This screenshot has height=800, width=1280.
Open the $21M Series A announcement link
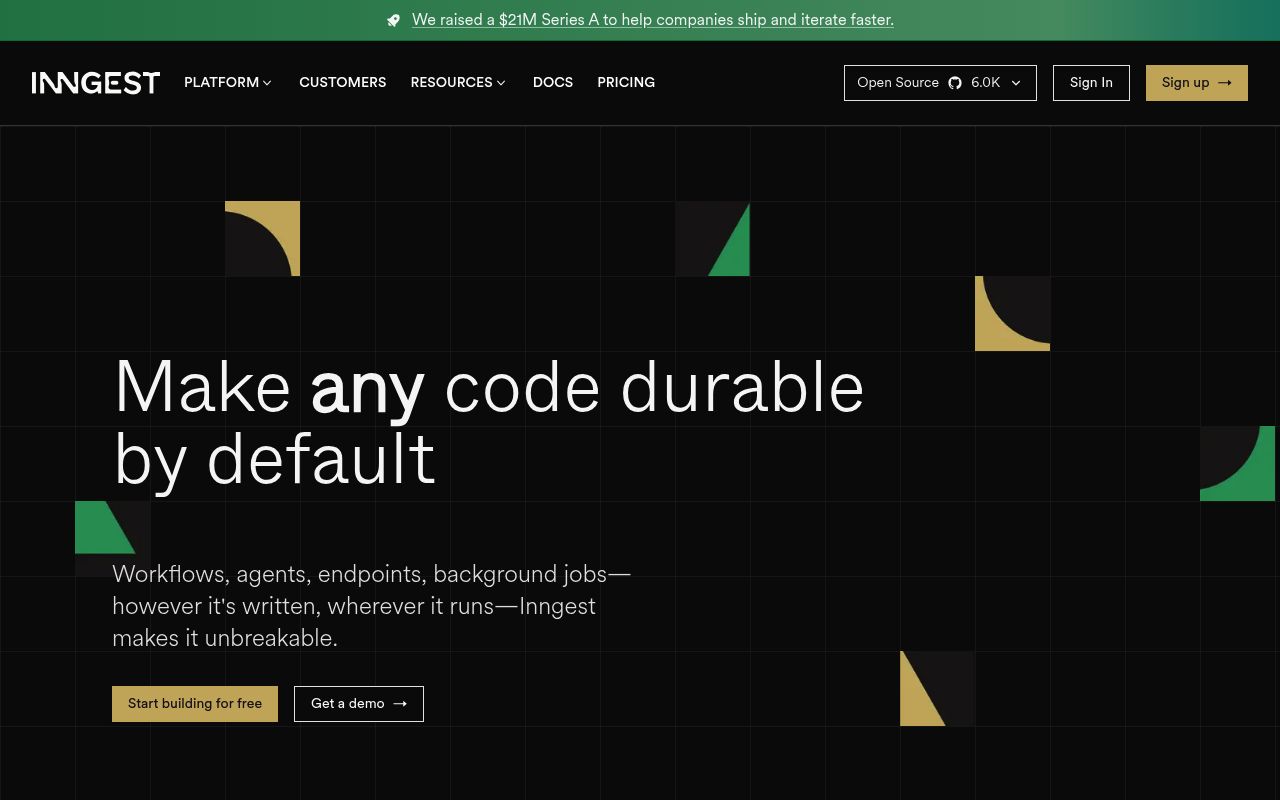(652, 20)
